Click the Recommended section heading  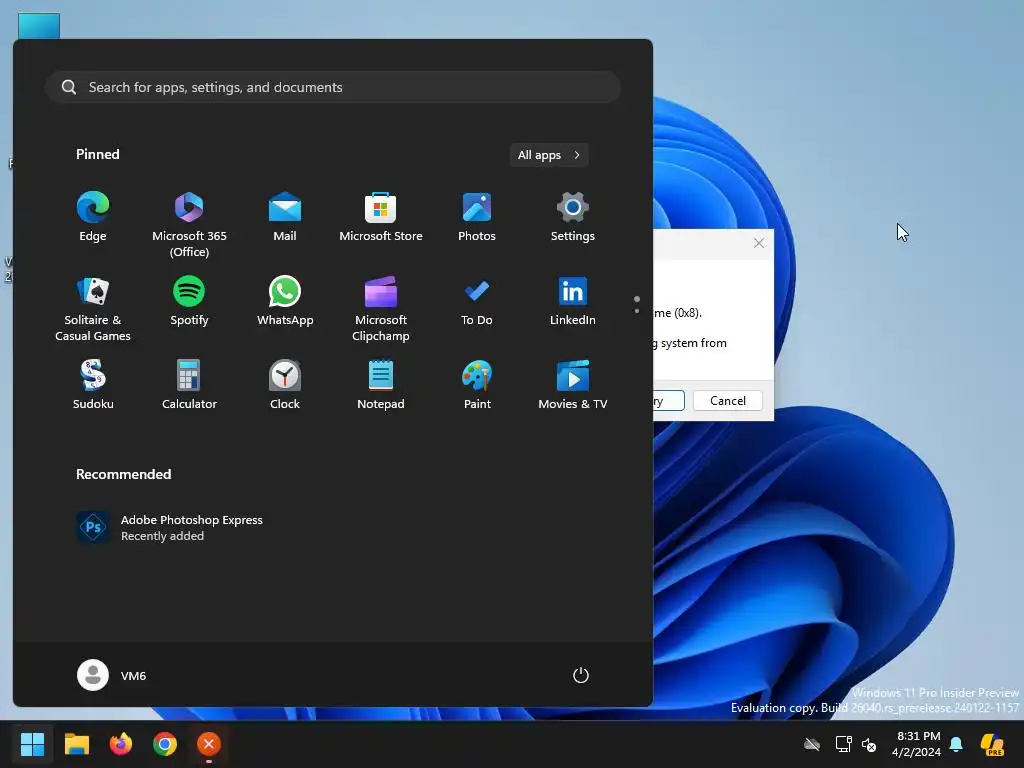pyautogui.click(x=123, y=474)
